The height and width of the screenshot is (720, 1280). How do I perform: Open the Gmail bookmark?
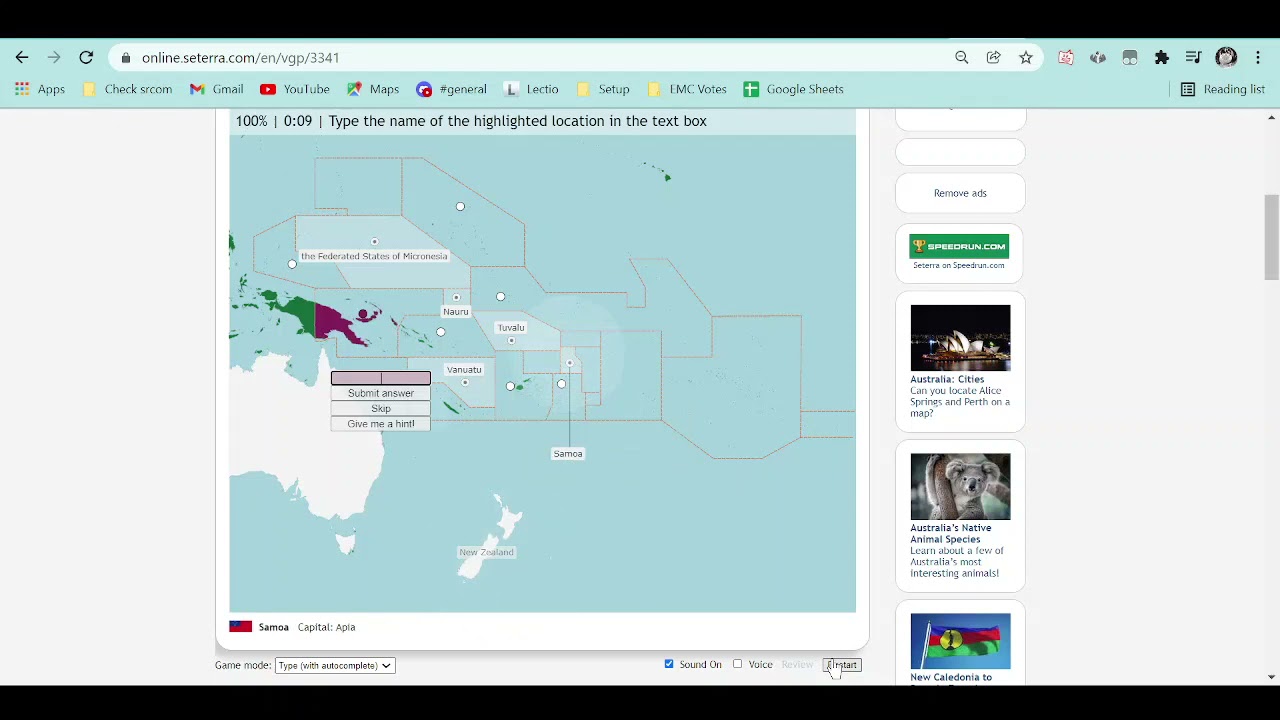point(216,89)
